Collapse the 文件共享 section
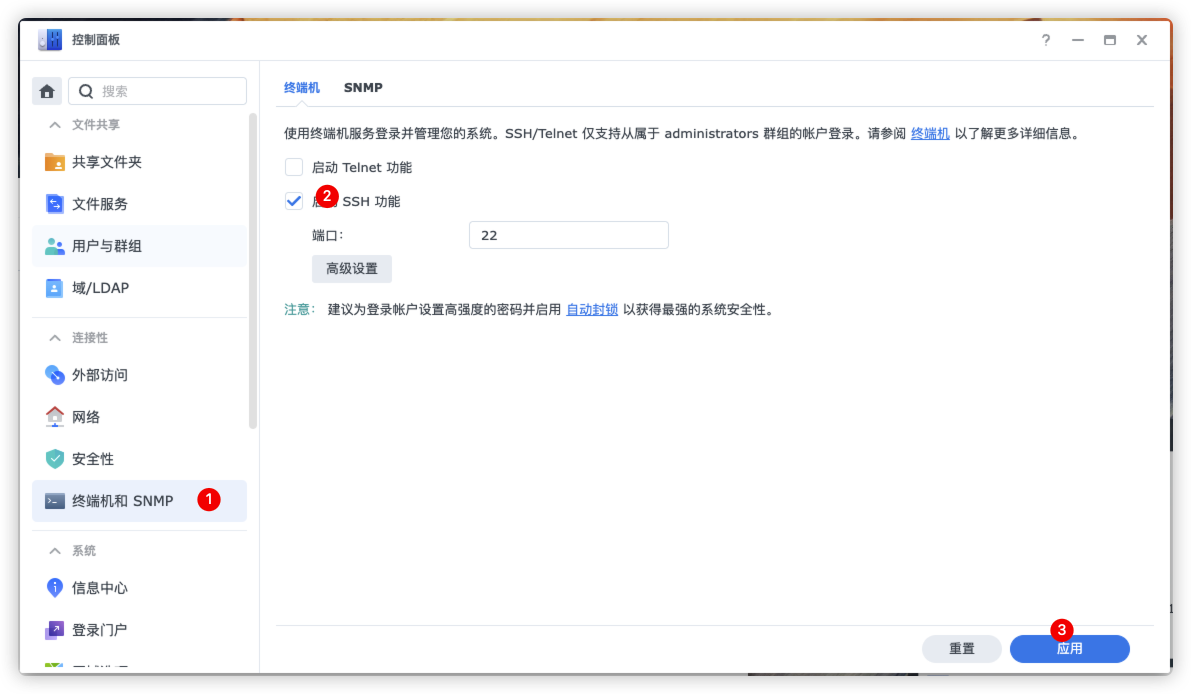The image size is (1191, 694). click(x=55, y=125)
